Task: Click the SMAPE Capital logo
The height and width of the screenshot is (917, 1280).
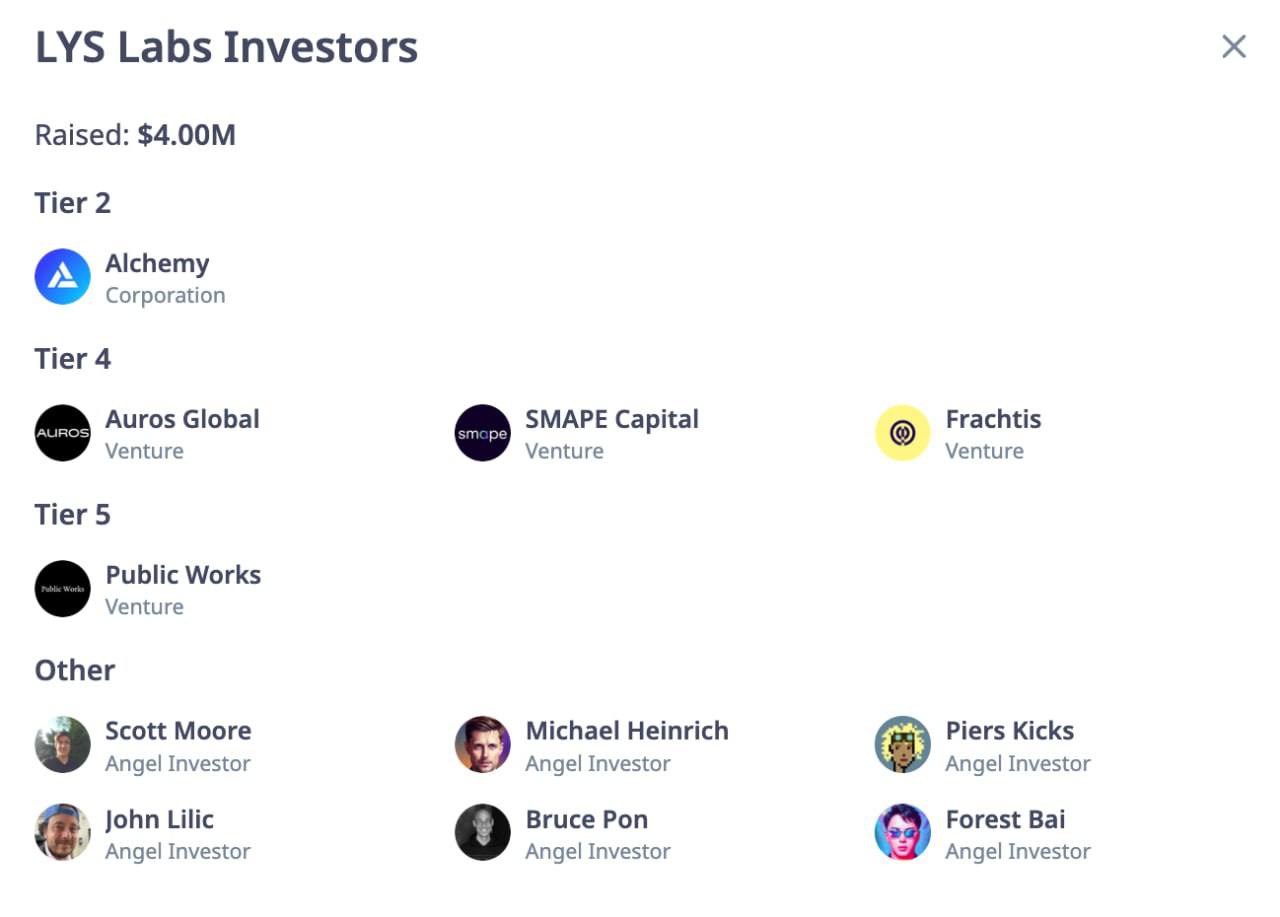Action: (x=483, y=433)
